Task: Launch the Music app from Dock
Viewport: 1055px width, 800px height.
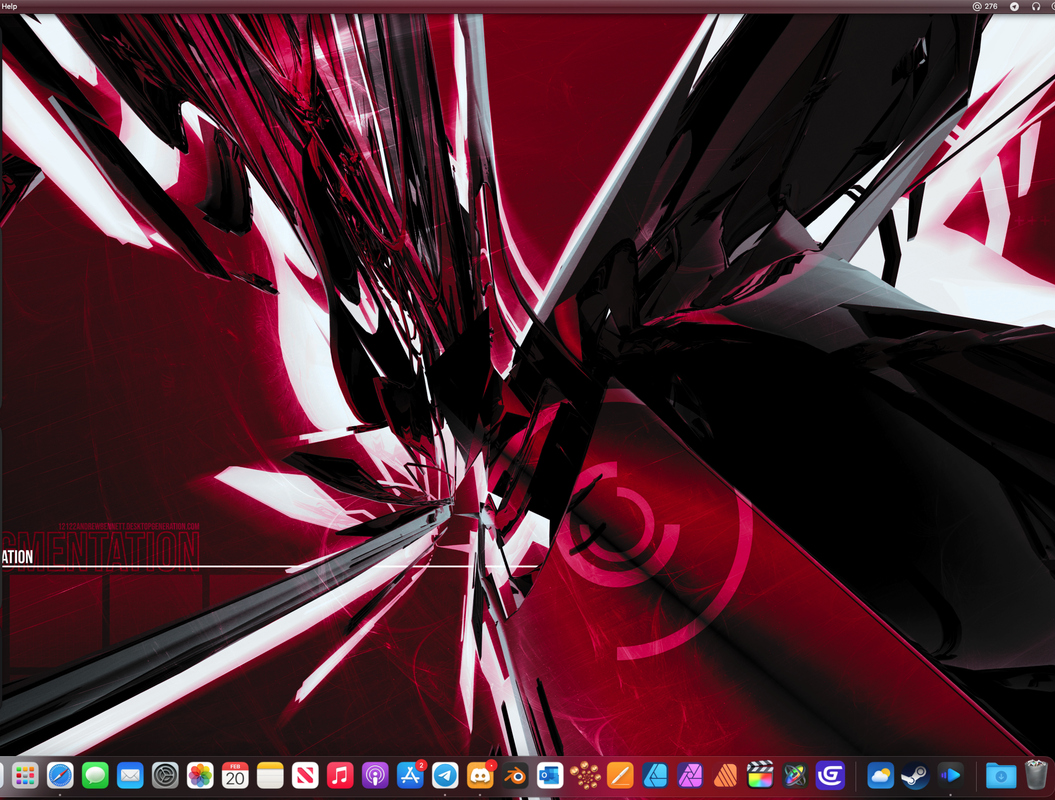Action: (340, 776)
